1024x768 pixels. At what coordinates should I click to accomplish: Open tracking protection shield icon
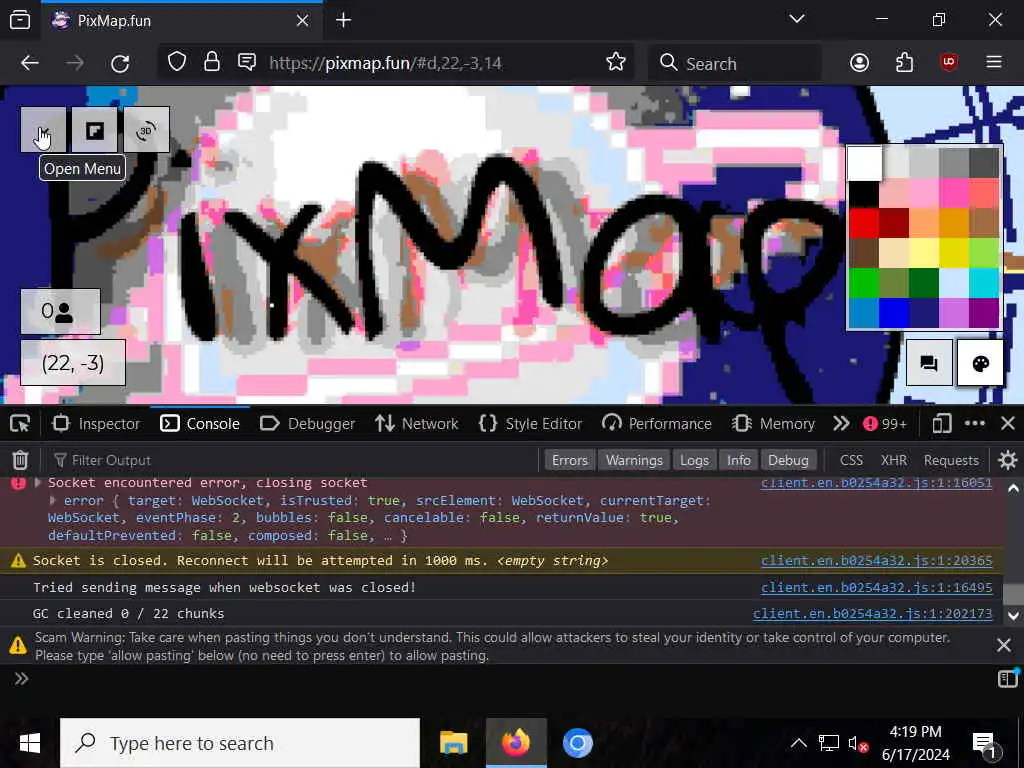[177, 63]
